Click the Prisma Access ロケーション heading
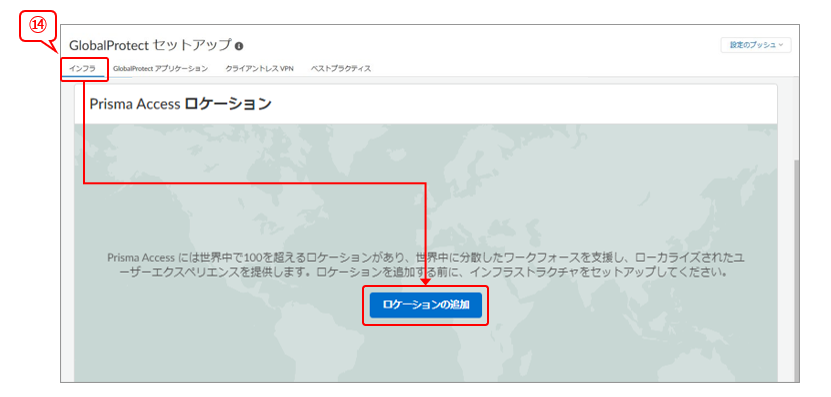The height and width of the screenshot is (397, 831). coord(180,104)
